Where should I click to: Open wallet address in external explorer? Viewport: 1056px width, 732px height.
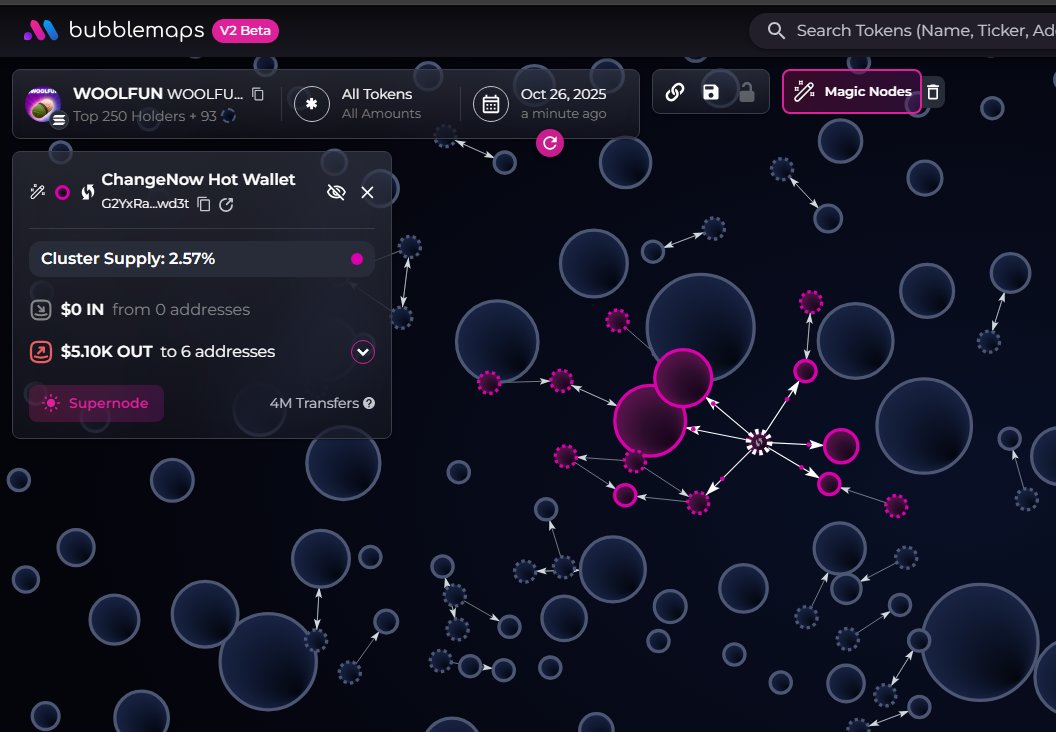click(226, 204)
